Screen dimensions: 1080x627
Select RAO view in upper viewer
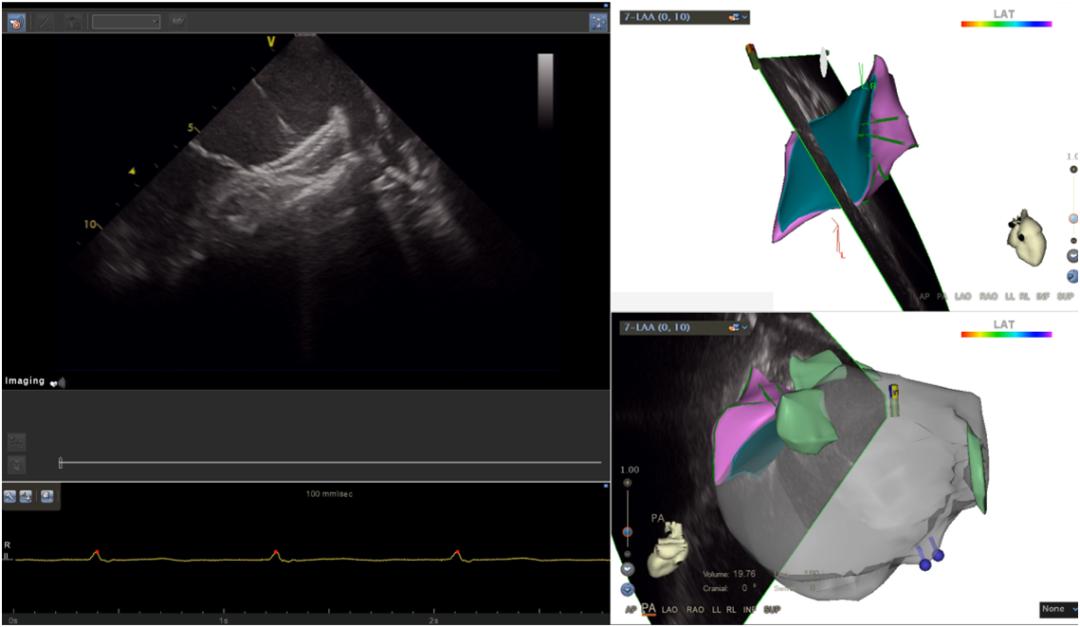coord(988,296)
